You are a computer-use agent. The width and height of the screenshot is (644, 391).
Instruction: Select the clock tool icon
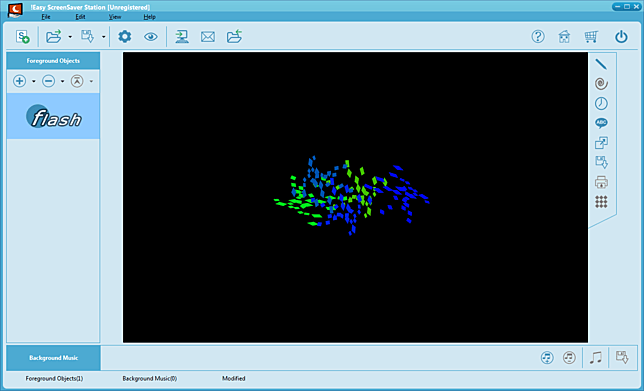click(x=601, y=104)
